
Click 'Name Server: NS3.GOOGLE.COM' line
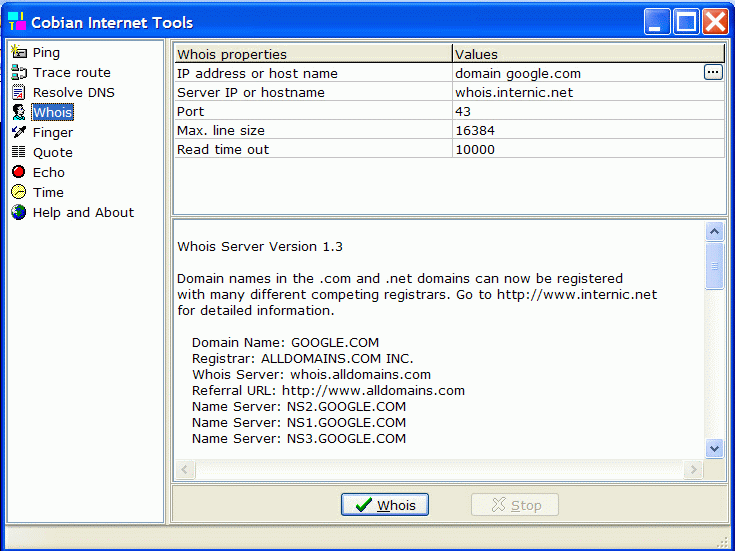click(299, 438)
